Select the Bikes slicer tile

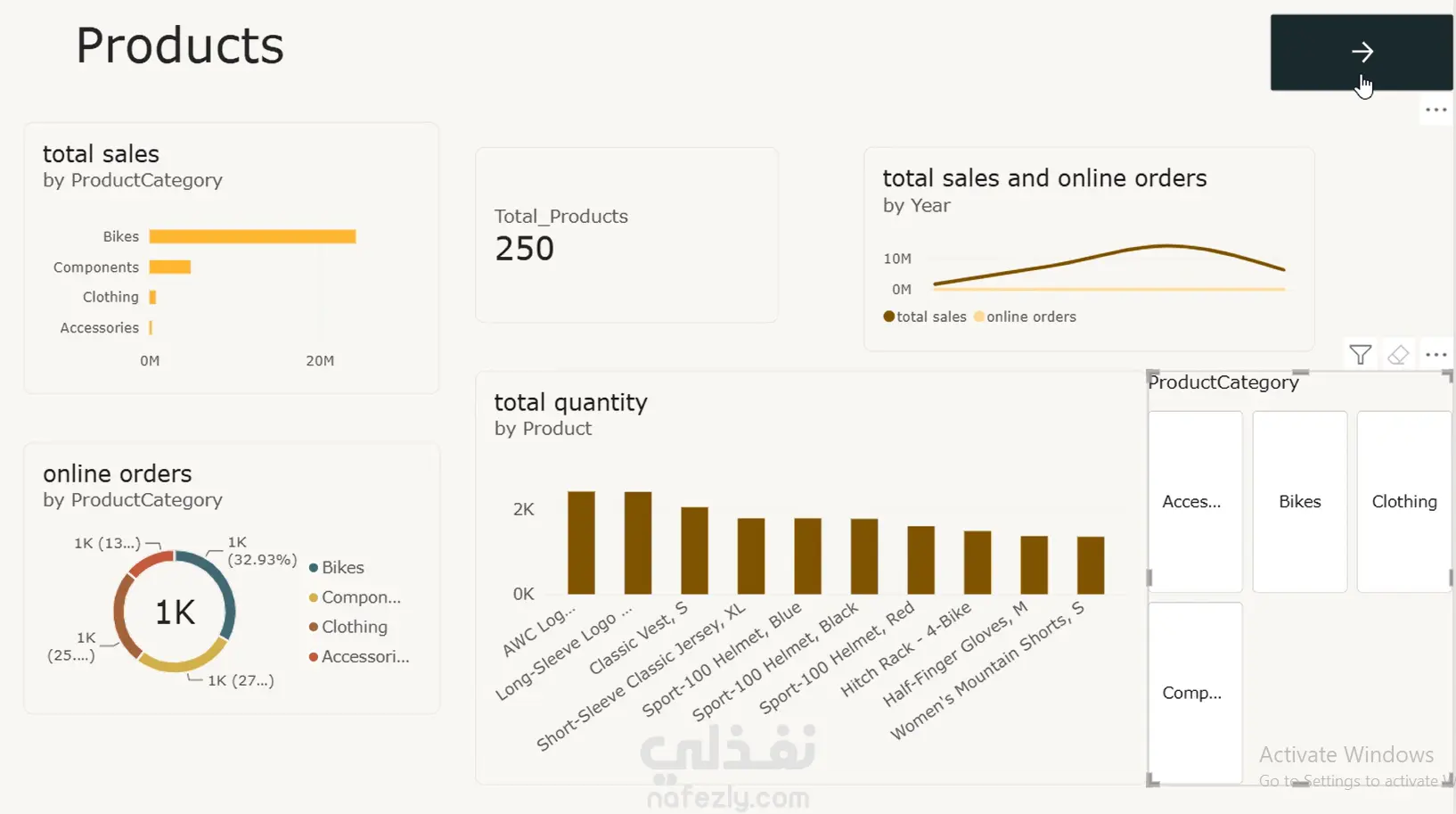tap(1299, 501)
